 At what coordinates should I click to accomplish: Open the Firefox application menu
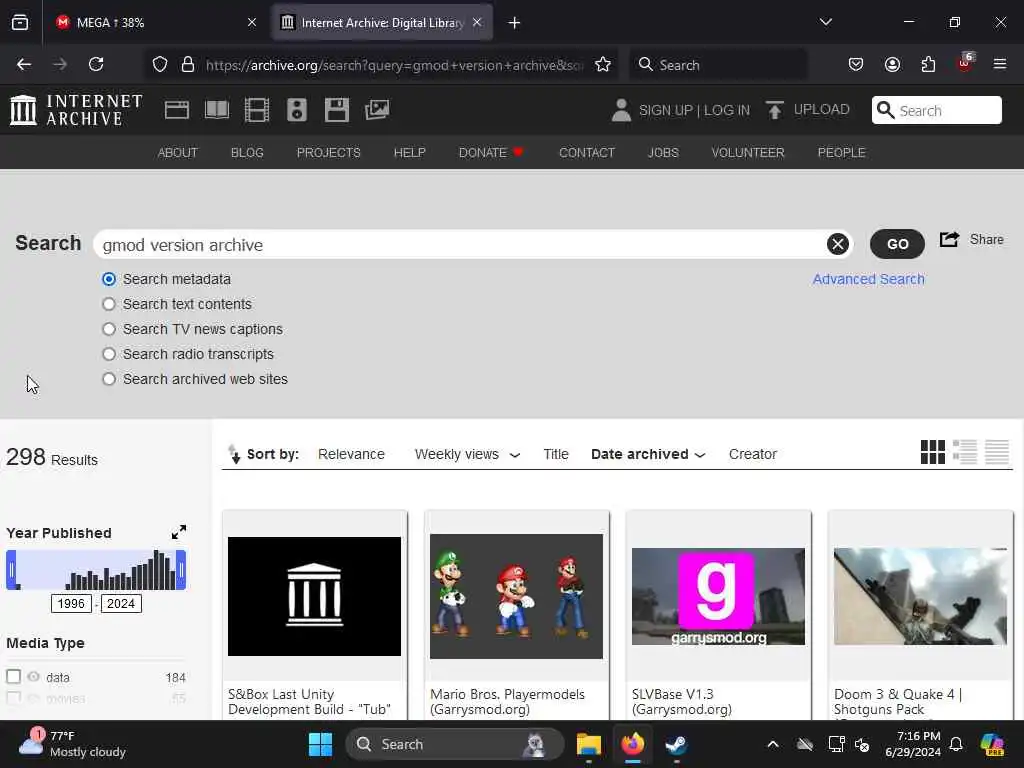[1000, 64]
